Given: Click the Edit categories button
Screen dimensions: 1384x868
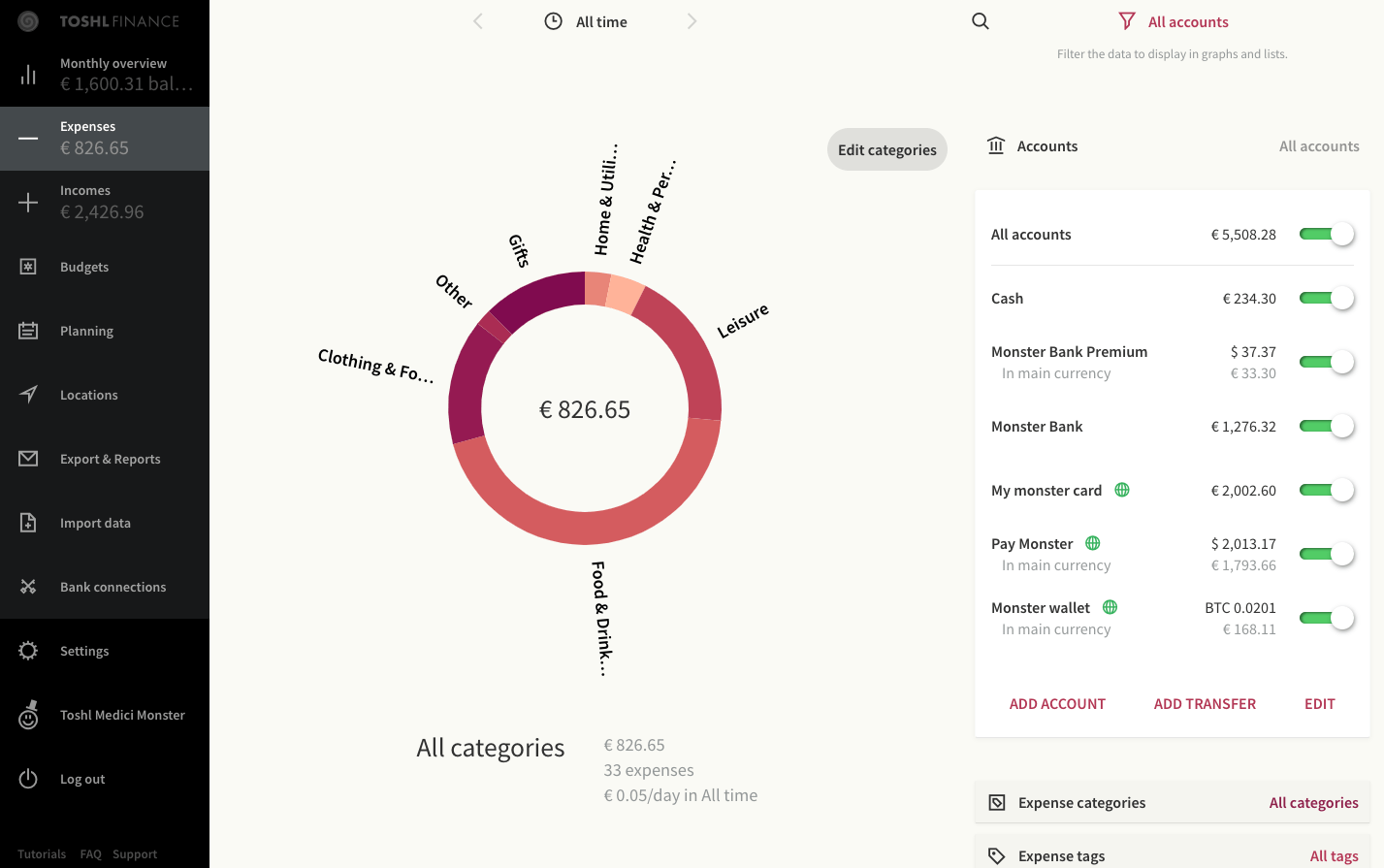Looking at the screenshot, I should [886, 149].
